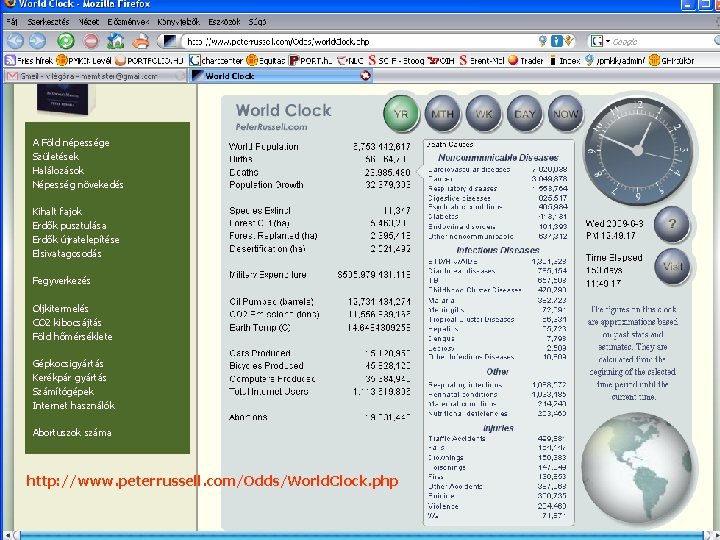This screenshot has height=540, width=720.
Task: Open the Nézet menu
Action: [x=89, y=22]
